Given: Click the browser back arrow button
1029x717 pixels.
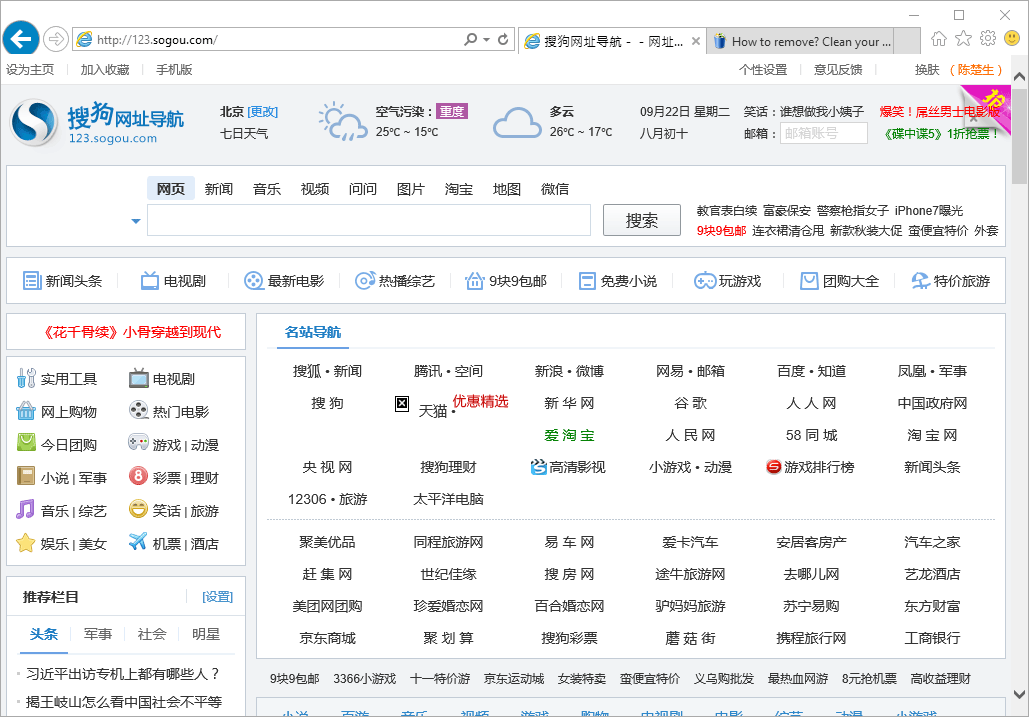Looking at the screenshot, I should click(21, 39).
